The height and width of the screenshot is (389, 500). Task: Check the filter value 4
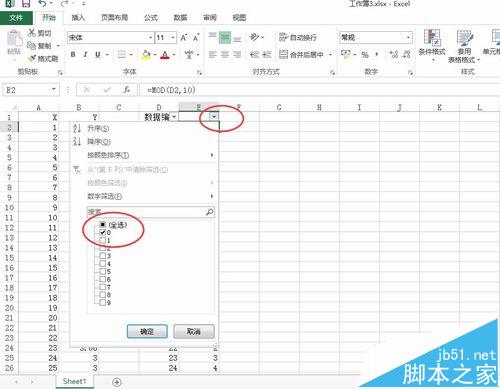(103, 263)
